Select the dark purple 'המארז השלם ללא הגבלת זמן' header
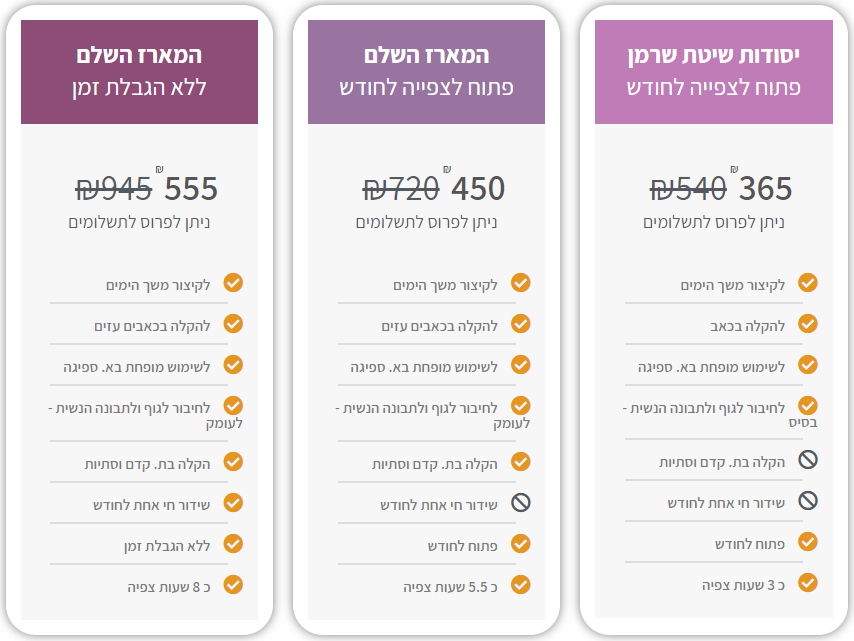854x641 pixels. coord(139,72)
